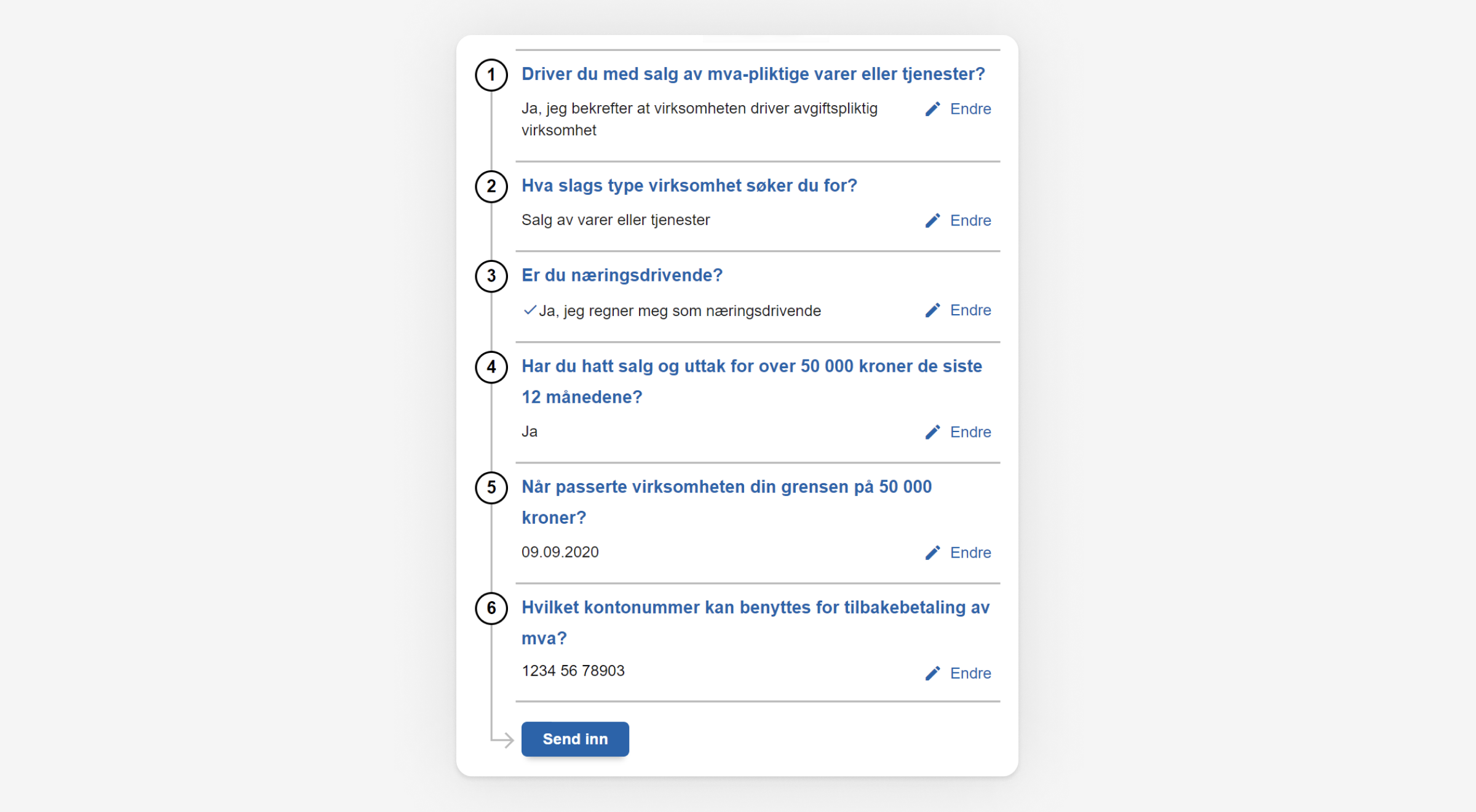This screenshot has height=812, width=1476.
Task: Click the pencil edit icon for business type
Action: (932, 220)
